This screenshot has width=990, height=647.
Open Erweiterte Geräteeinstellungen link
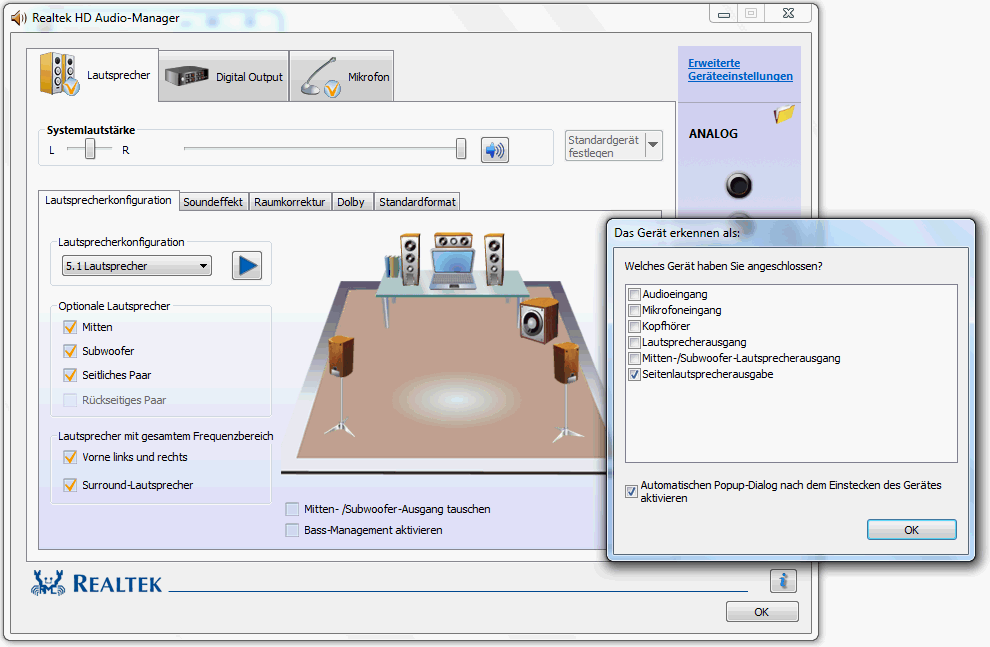pyautogui.click(x=740, y=69)
